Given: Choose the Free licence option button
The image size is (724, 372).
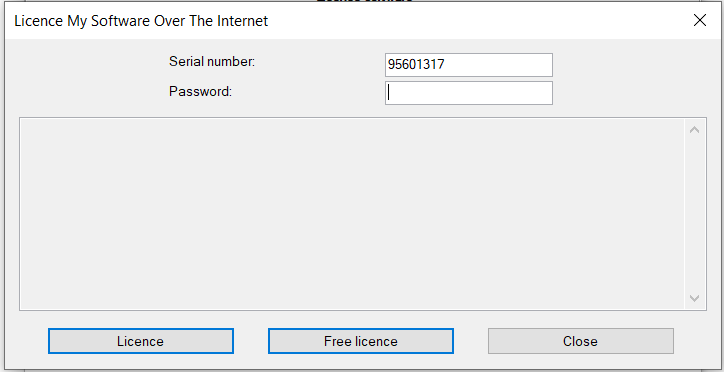Looking at the screenshot, I should pos(361,341).
